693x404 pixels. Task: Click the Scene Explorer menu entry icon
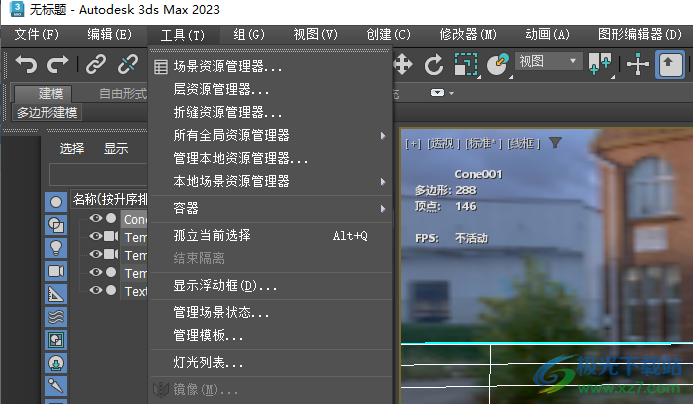160,67
